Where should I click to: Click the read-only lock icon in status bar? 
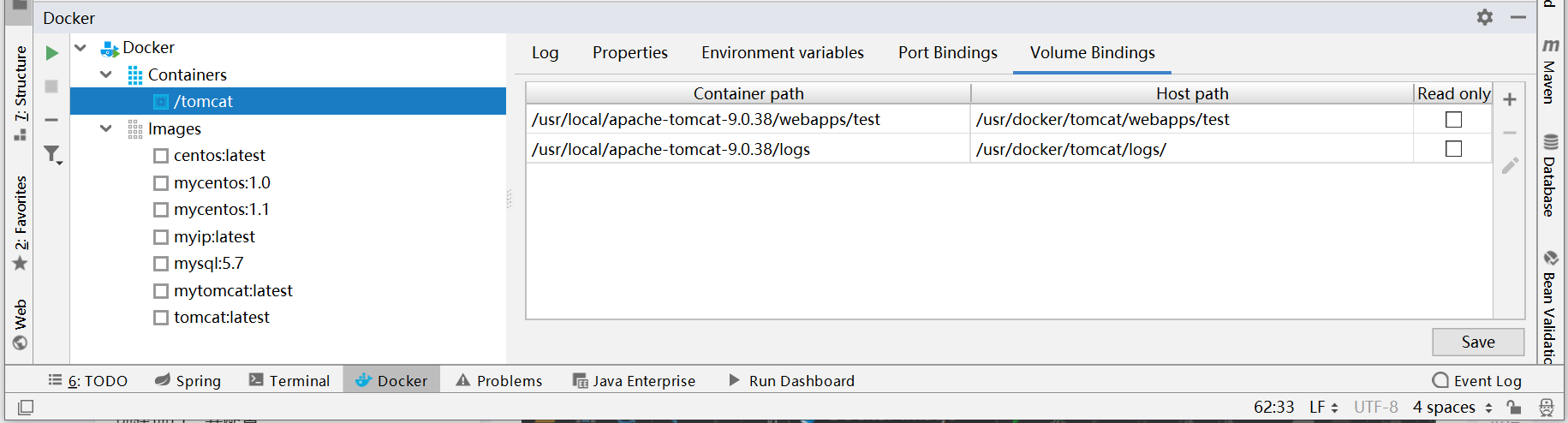point(1514,408)
